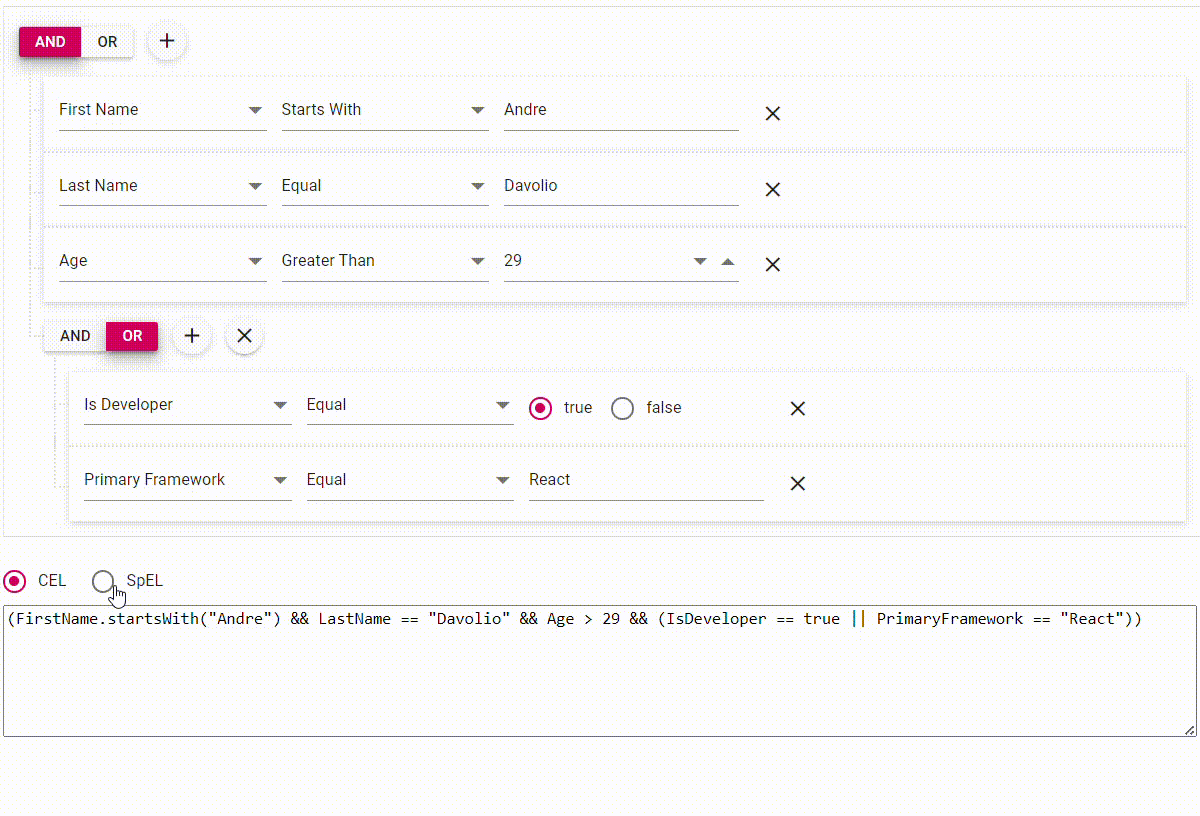Remove the Age rule
Image resolution: width=1200 pixels, height=816 pixels.
point(772,264)
